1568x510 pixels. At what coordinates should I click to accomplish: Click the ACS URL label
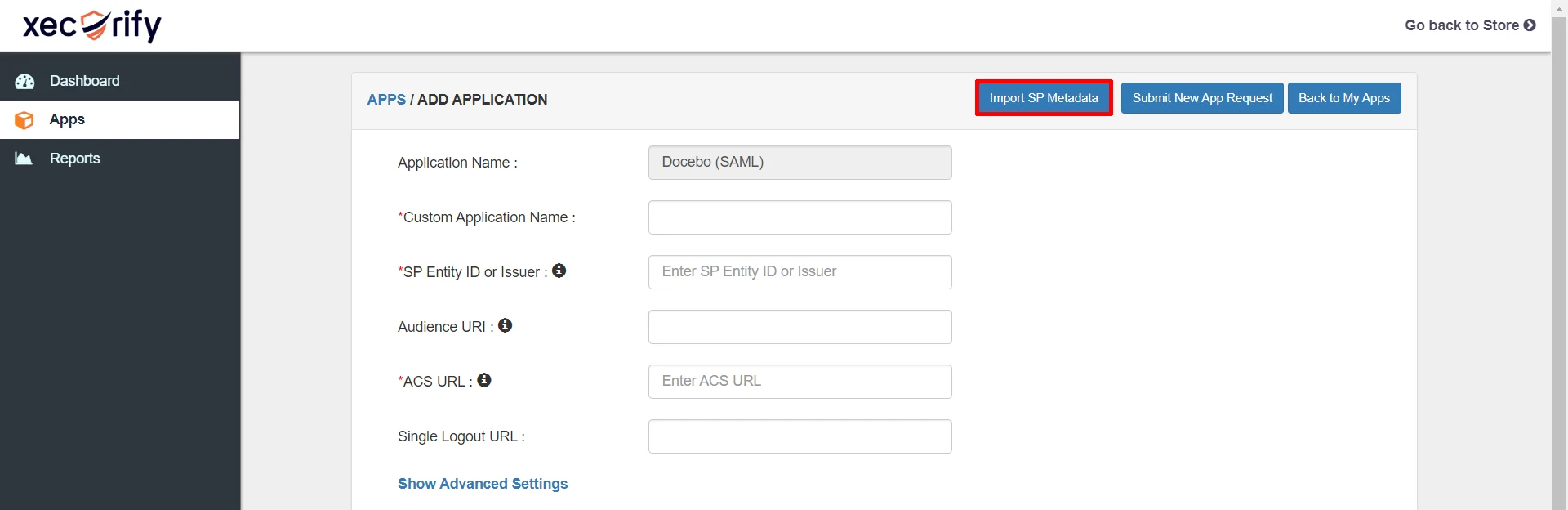[435, 382]
